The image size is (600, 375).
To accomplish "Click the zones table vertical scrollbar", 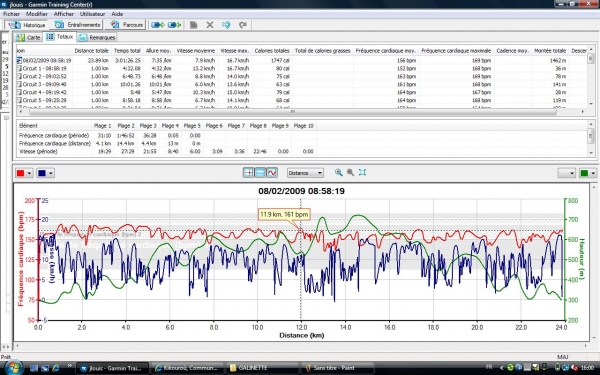I will pos(590,138).
